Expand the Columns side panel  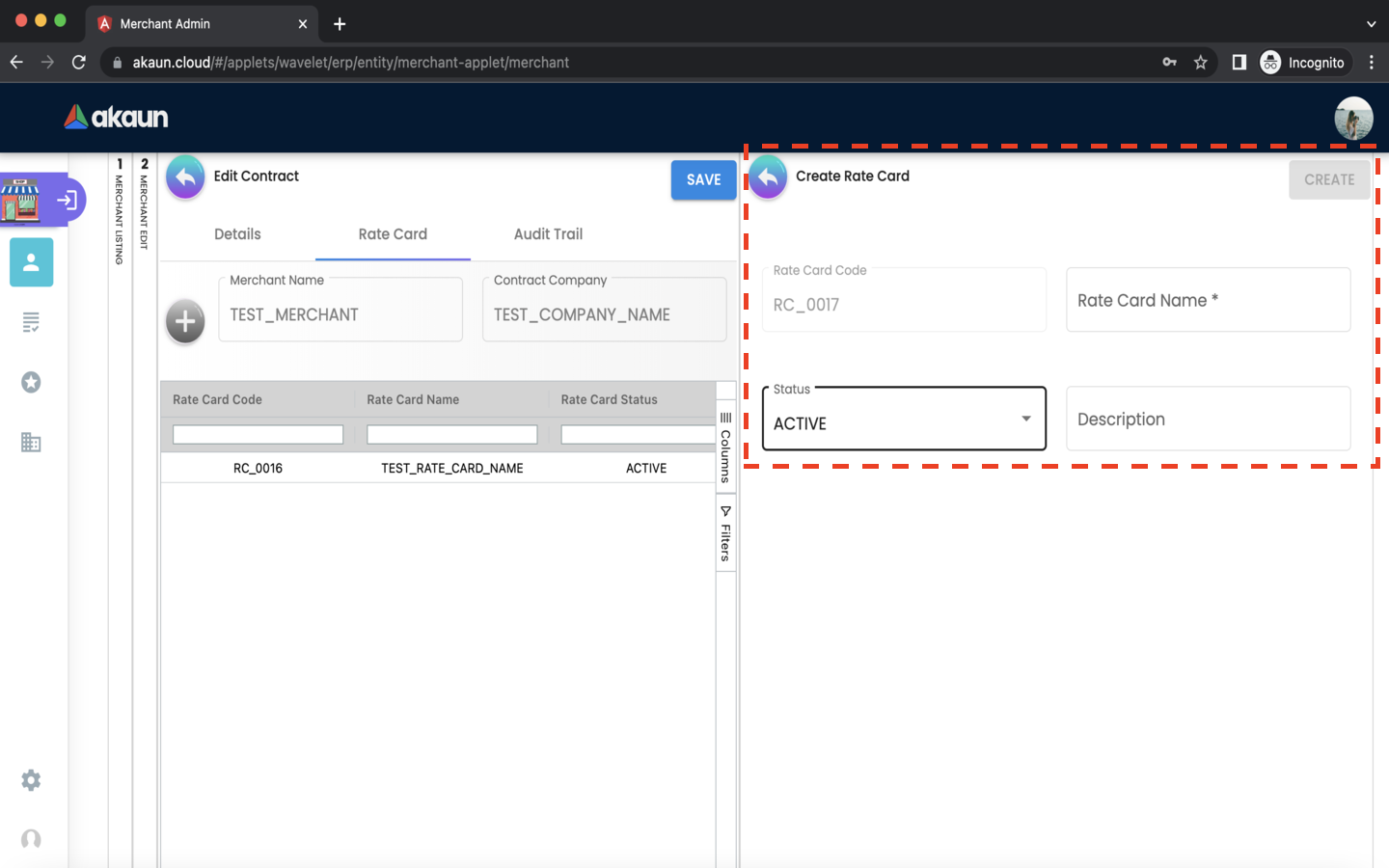coord(725,448)
